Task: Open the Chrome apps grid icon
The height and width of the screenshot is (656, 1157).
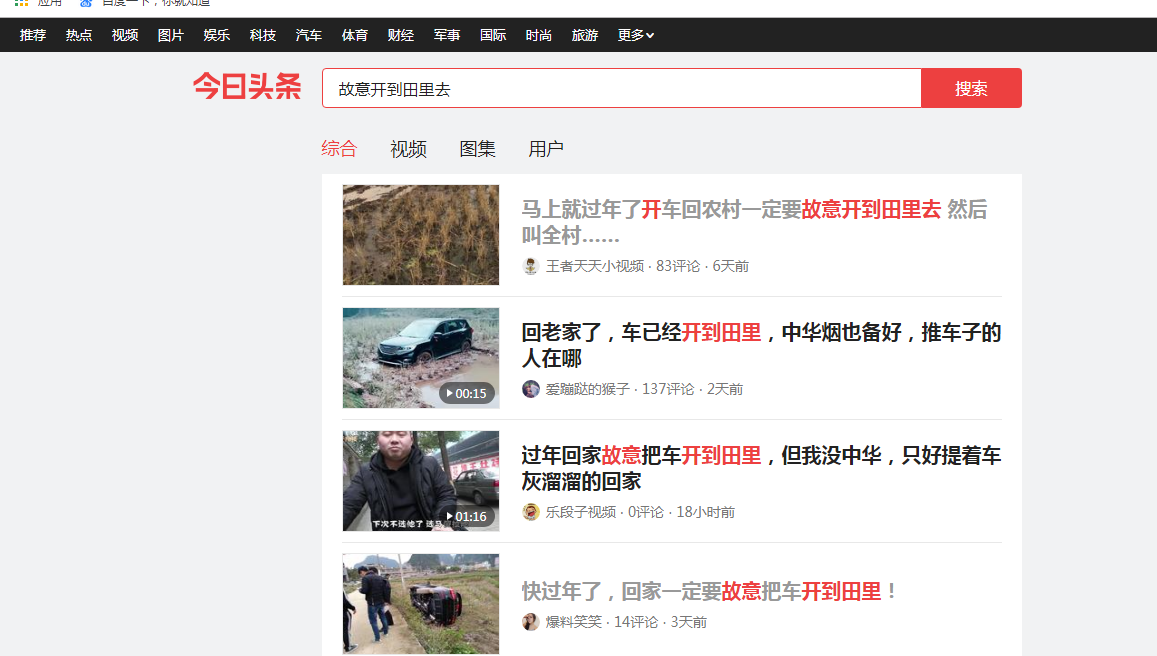Action: [x=21, y=3]
